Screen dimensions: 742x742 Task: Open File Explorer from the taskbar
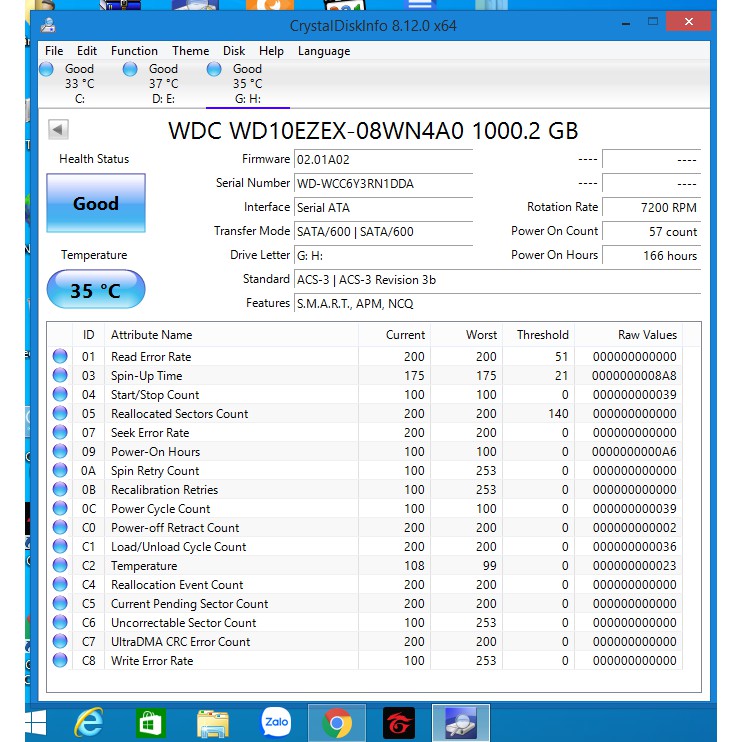212,723
